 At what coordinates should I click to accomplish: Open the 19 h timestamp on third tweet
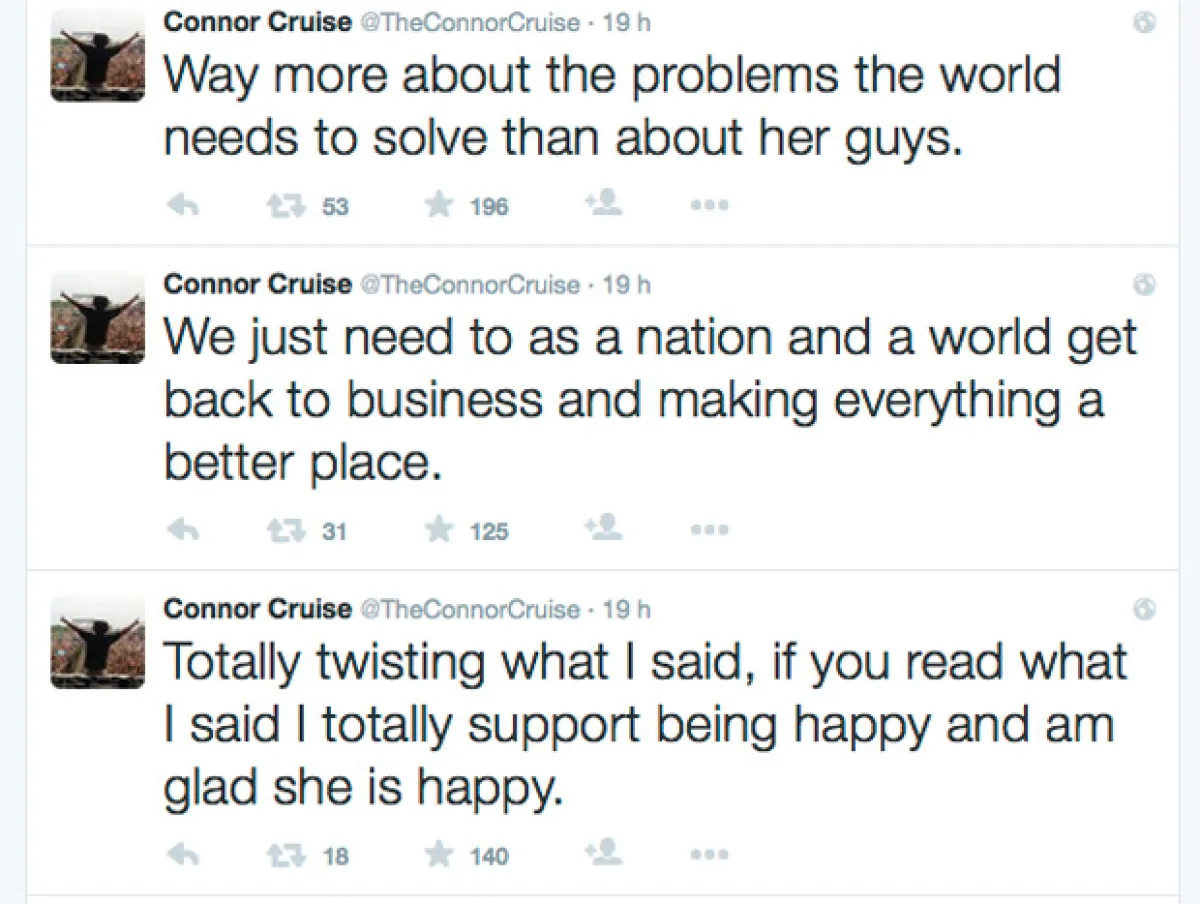click(x=628, y=609)
